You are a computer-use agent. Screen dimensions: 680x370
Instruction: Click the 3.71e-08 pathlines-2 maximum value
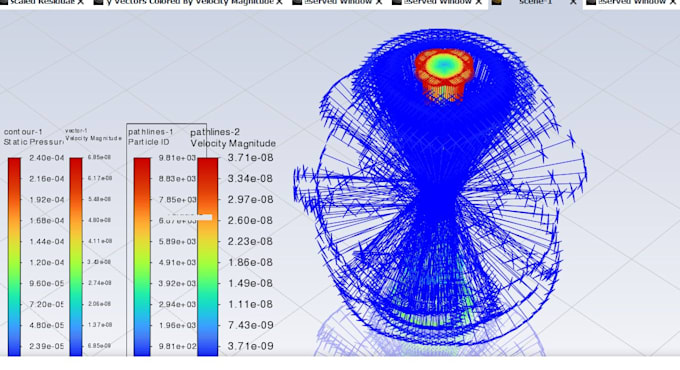[x=251, y=158]
